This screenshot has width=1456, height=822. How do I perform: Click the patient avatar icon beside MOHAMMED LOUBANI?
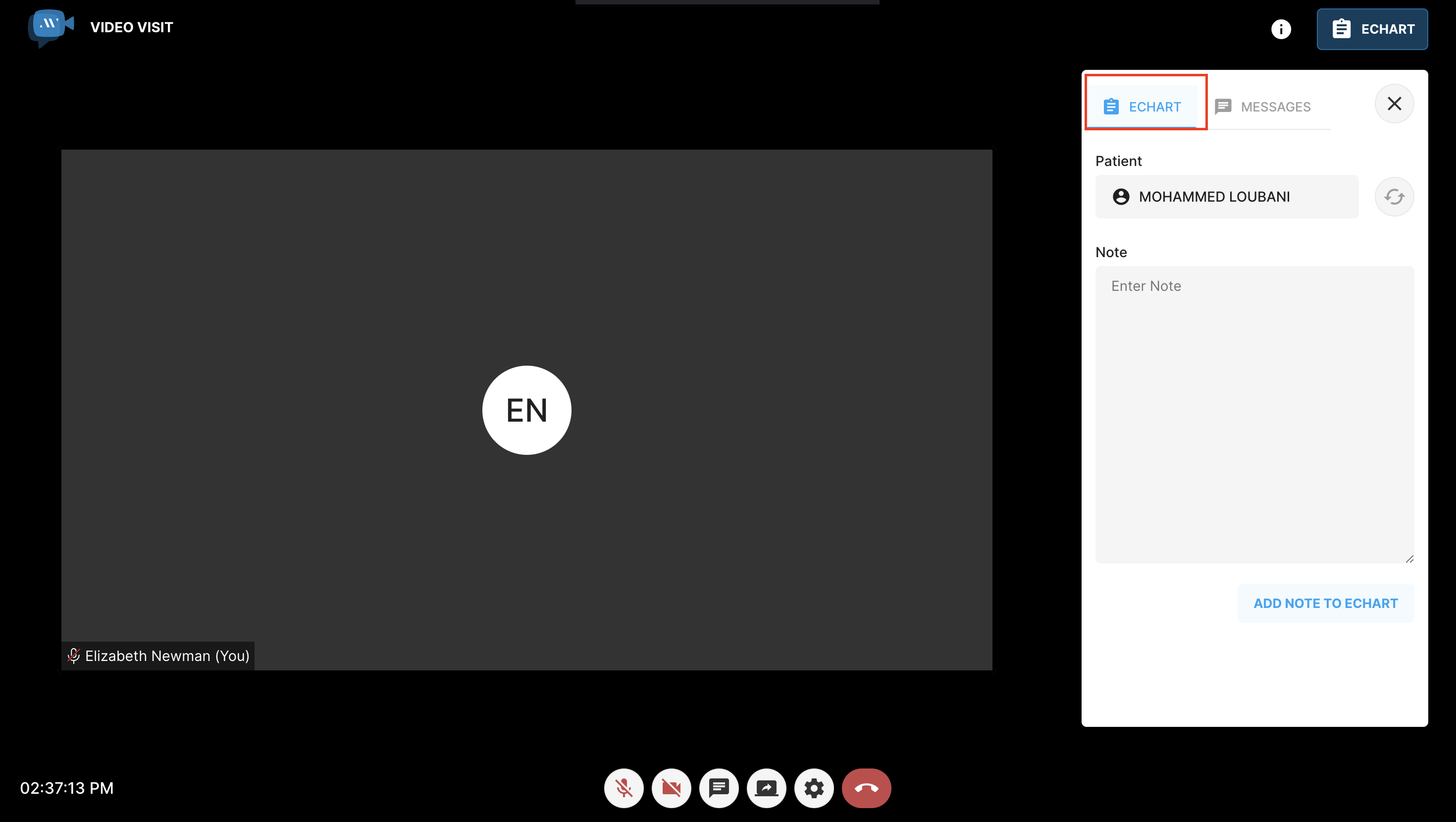click(1120, 196)
